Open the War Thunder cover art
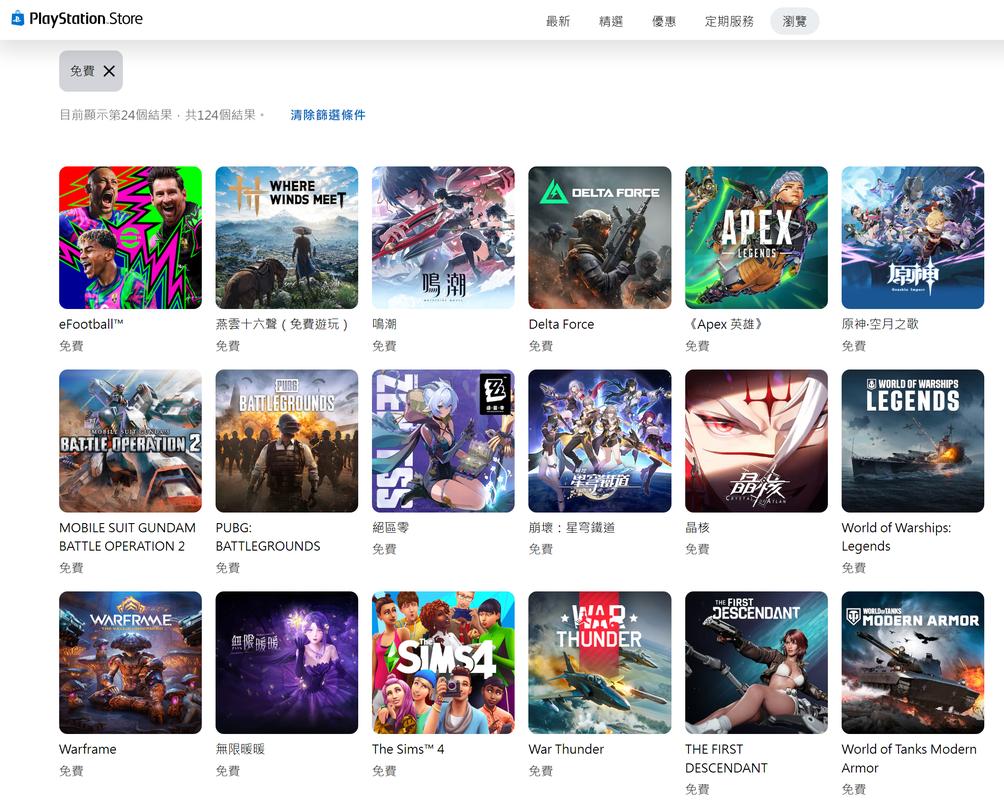The height and width of the screenshot is (800, 1004). coord(600,662)
